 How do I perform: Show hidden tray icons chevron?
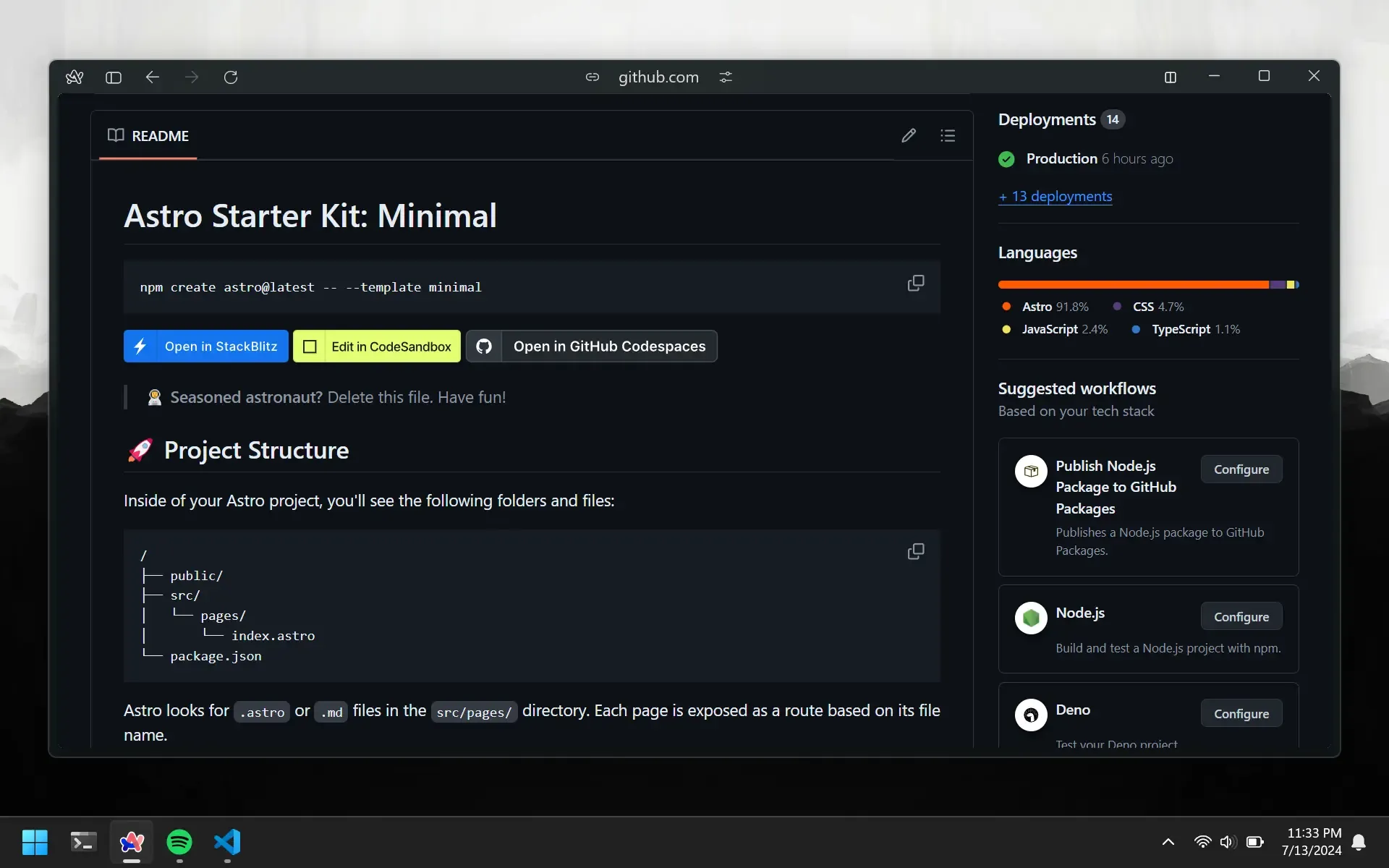tap(1168, 842)
